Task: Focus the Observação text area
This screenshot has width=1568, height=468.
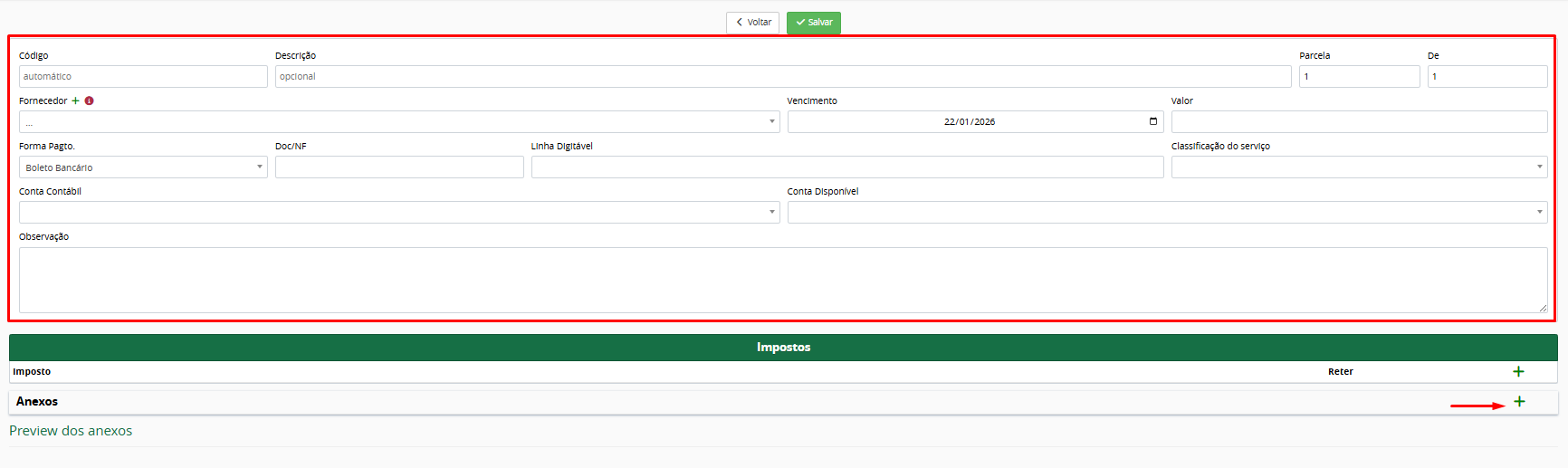Action: coord(782,280)
